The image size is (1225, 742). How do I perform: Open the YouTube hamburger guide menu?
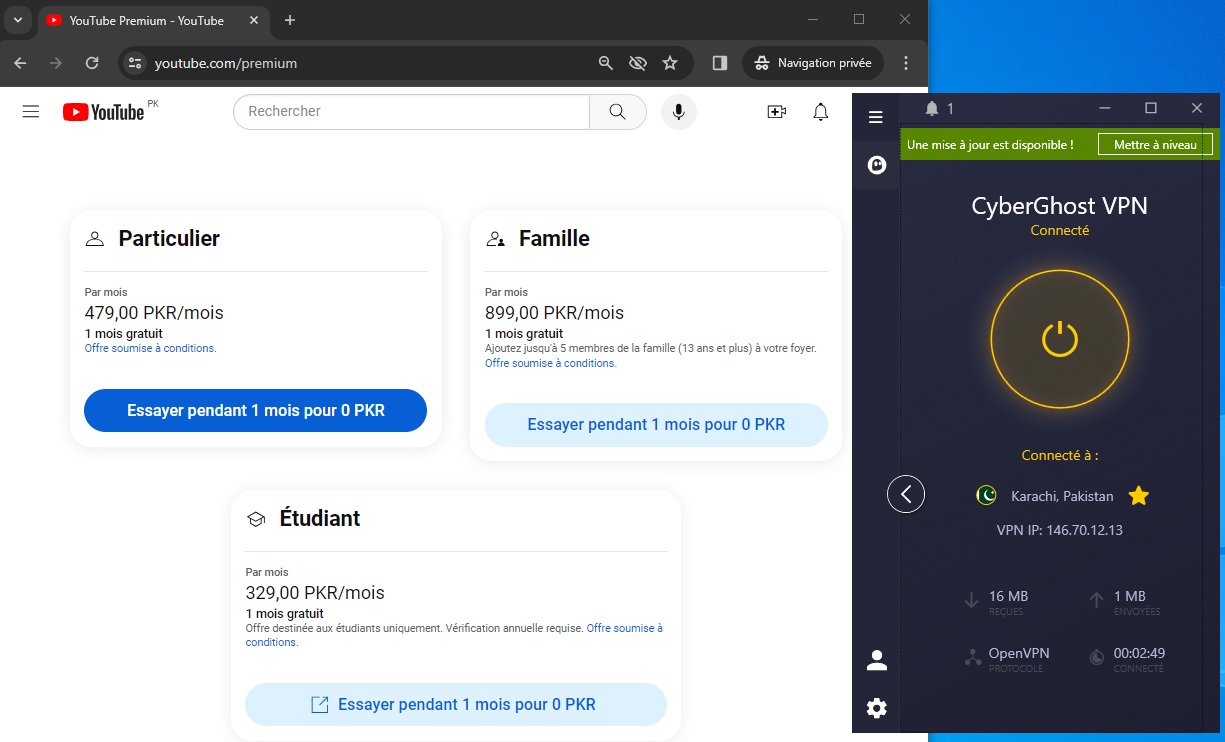tap(31, 112)
